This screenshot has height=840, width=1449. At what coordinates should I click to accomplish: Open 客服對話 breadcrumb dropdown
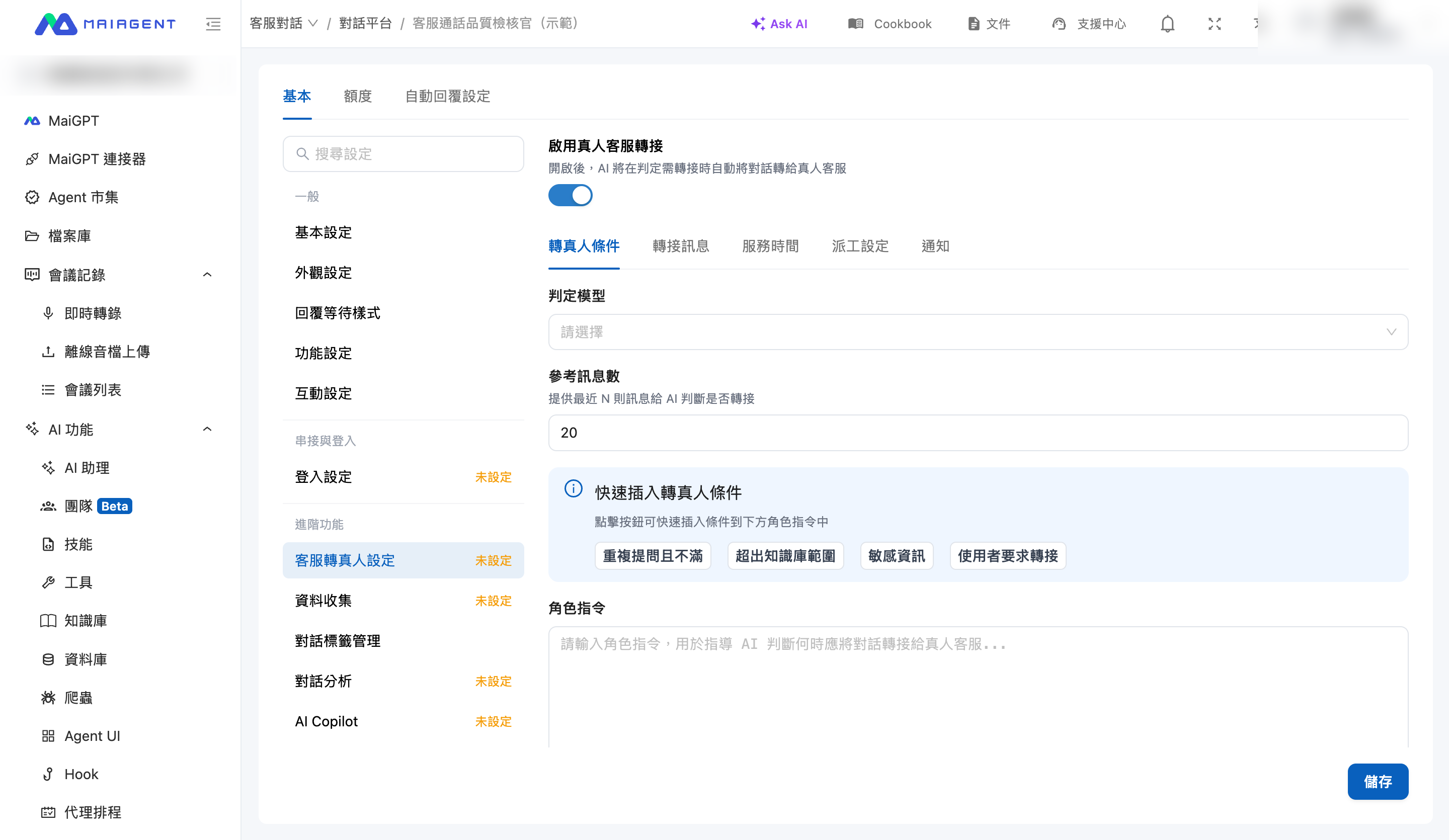coord(283,23)
